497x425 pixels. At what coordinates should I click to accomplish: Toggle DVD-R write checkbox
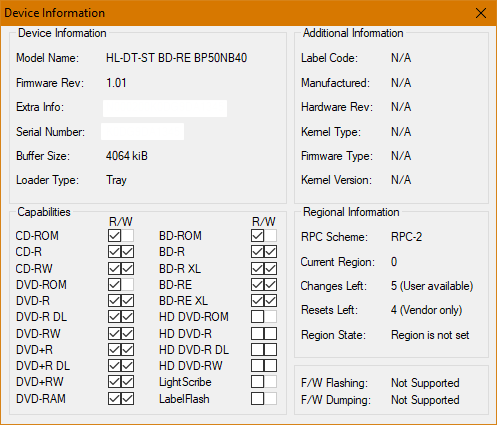128,301
